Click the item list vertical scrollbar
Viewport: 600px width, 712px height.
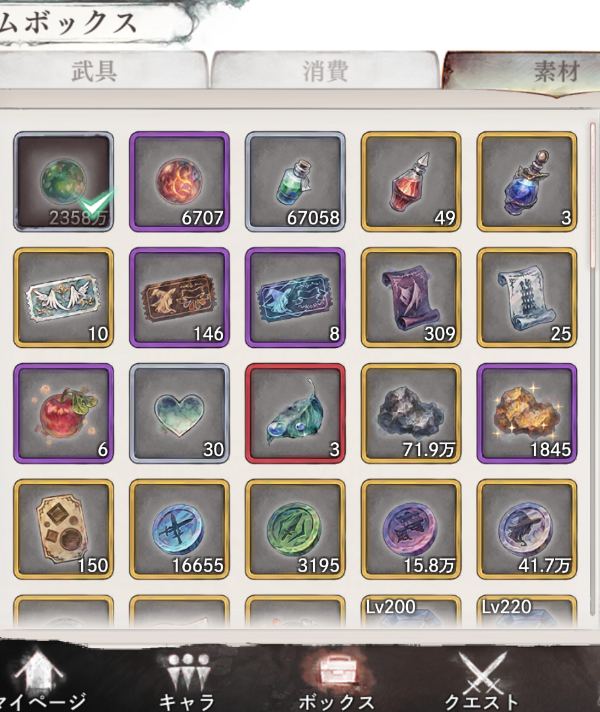592,368
